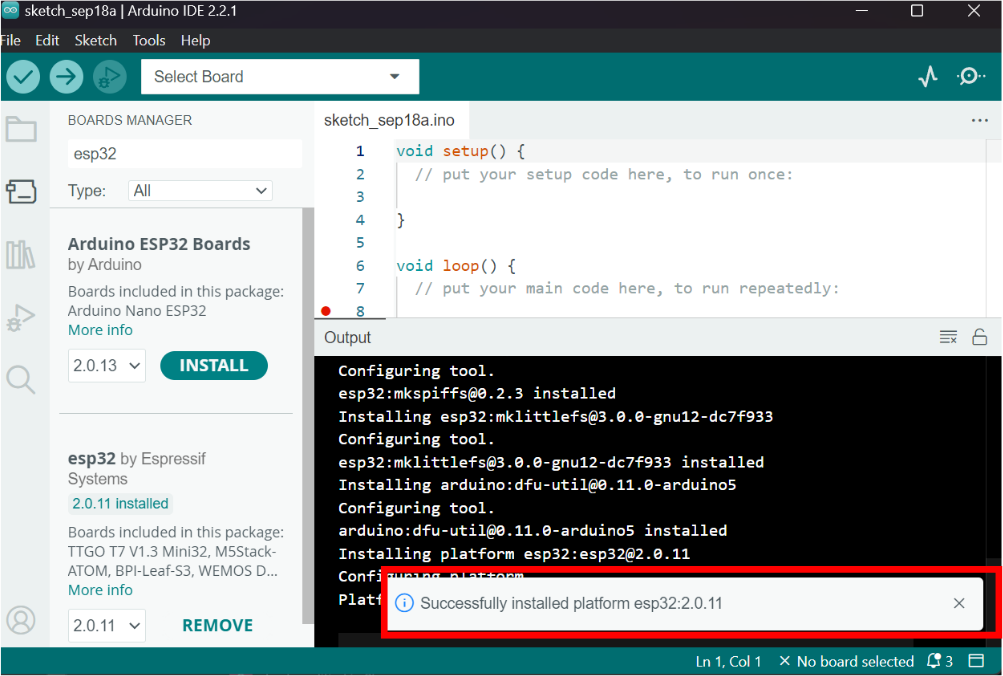The height and width of the screenshot is (676, 1003).
Task: Open the Sketchbook folder sidebar icon
Action: pos(21,129)
